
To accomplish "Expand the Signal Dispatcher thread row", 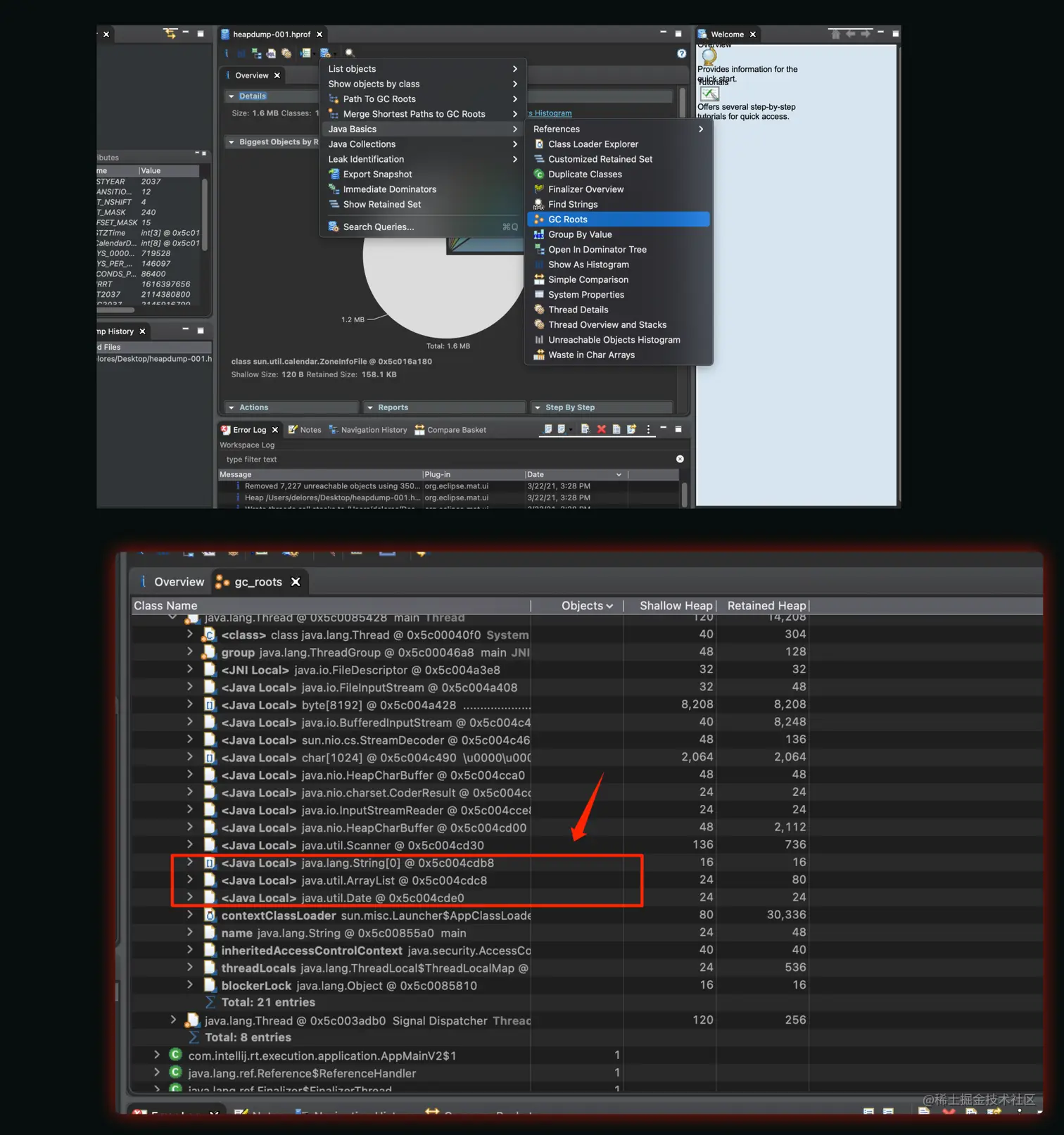I will tap(173, 1020).
